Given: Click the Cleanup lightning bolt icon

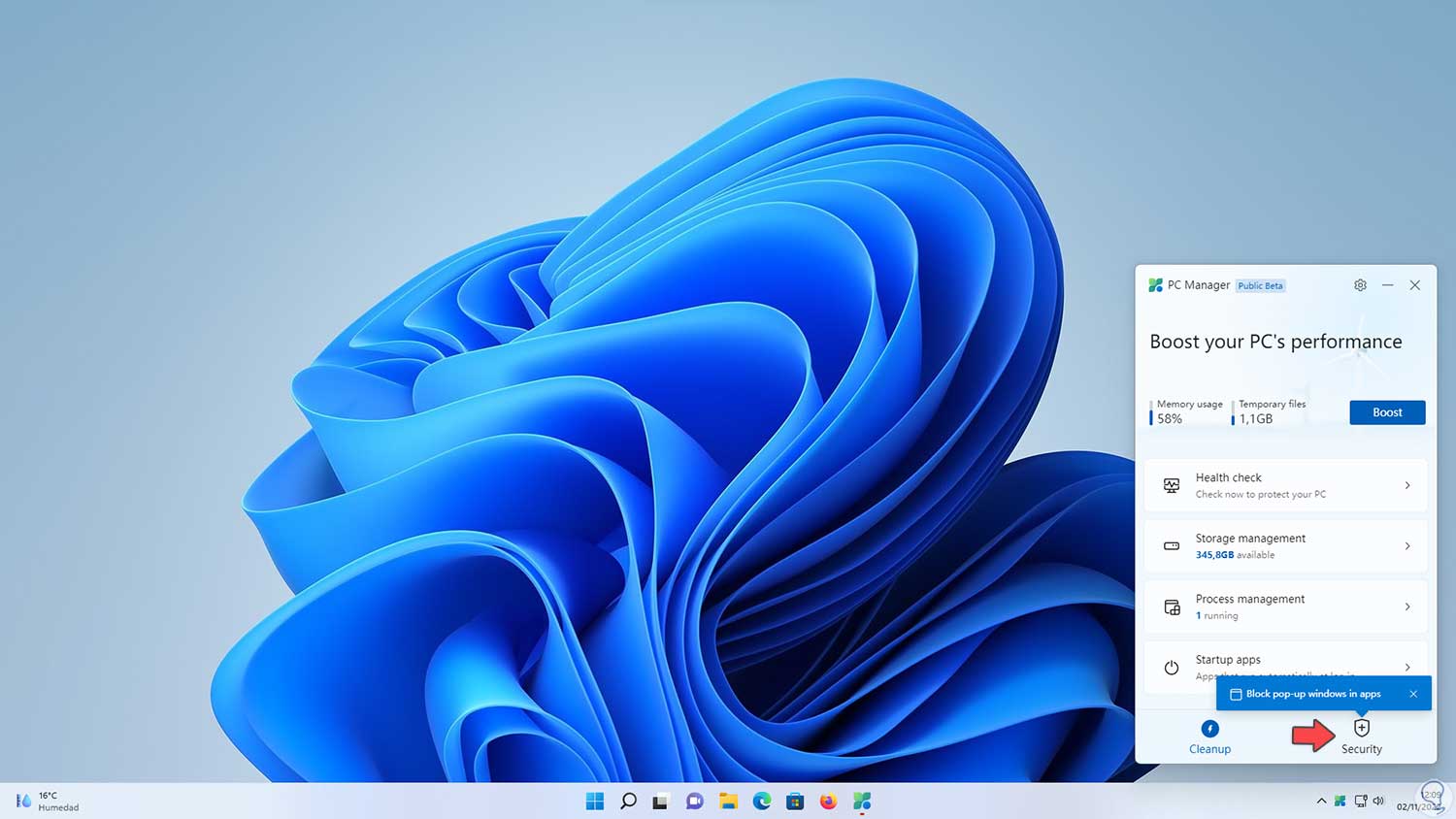Looking at the screenshot, I should (x=1209, y=729).
